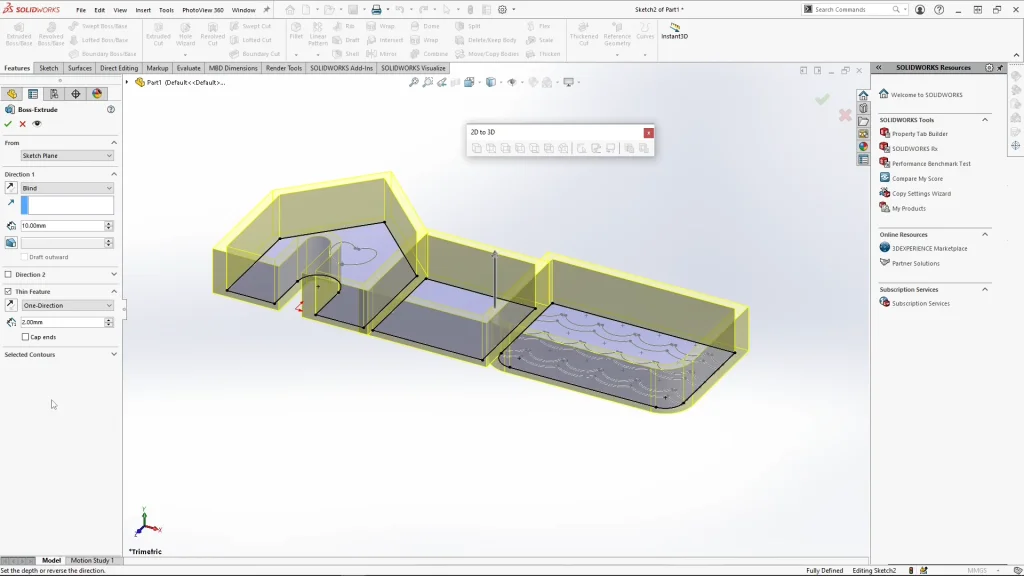Enable the Direction 2 checkbox

pos(9,274)
